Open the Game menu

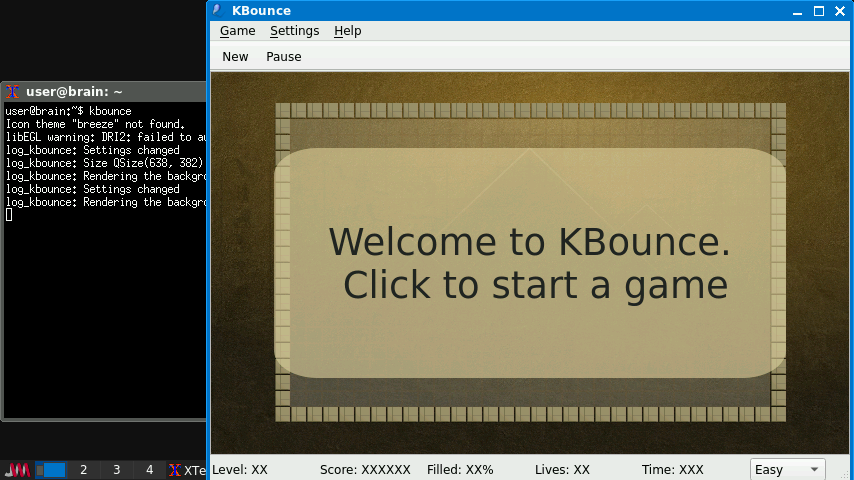point(237,31)
